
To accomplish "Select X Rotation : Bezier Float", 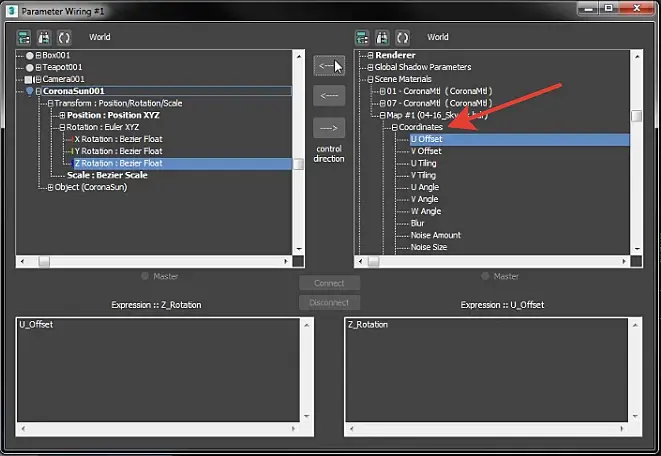I will [118, 139].
